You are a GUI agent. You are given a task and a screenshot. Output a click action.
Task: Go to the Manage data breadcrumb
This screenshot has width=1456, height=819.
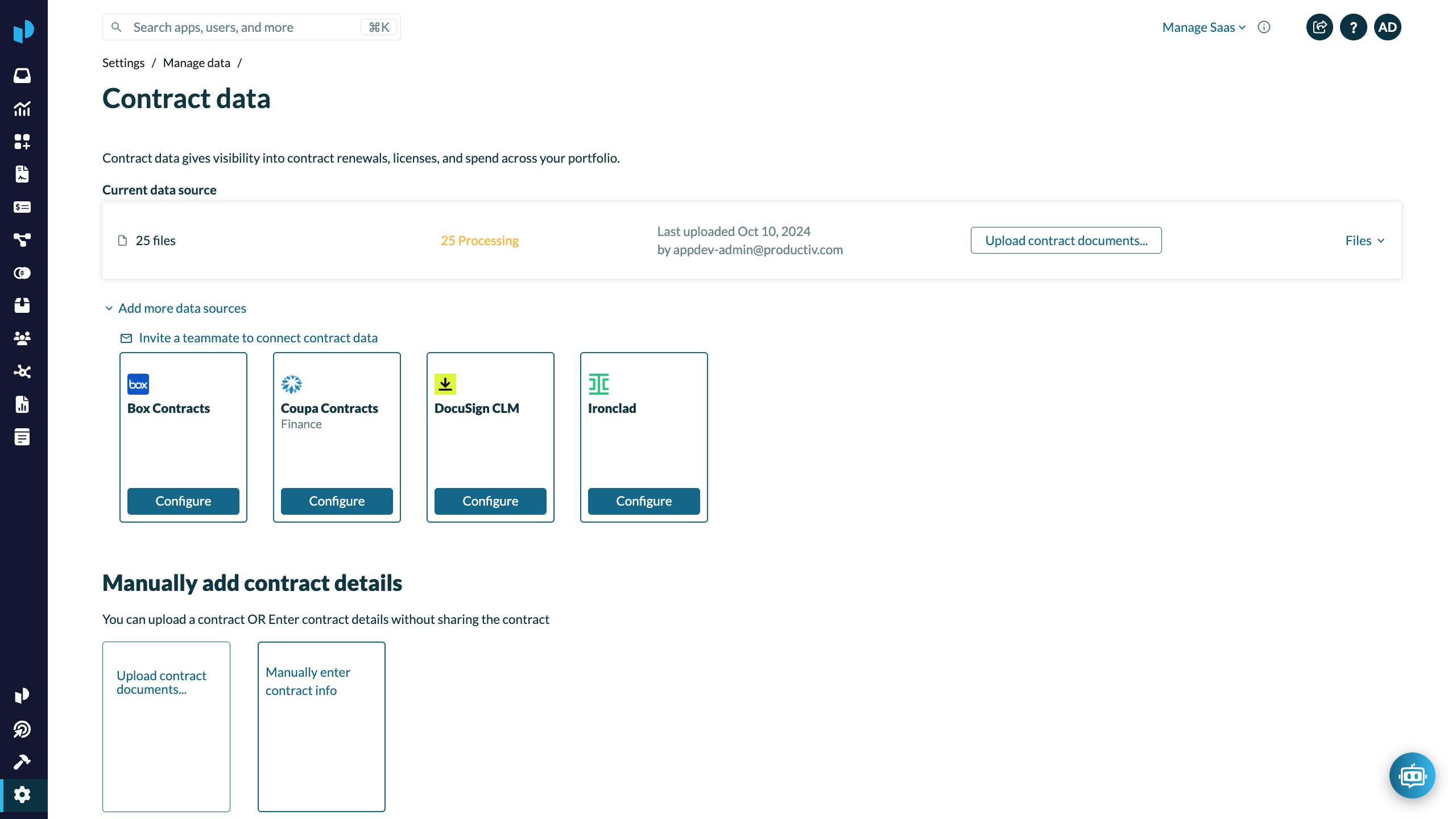(196, 63)
